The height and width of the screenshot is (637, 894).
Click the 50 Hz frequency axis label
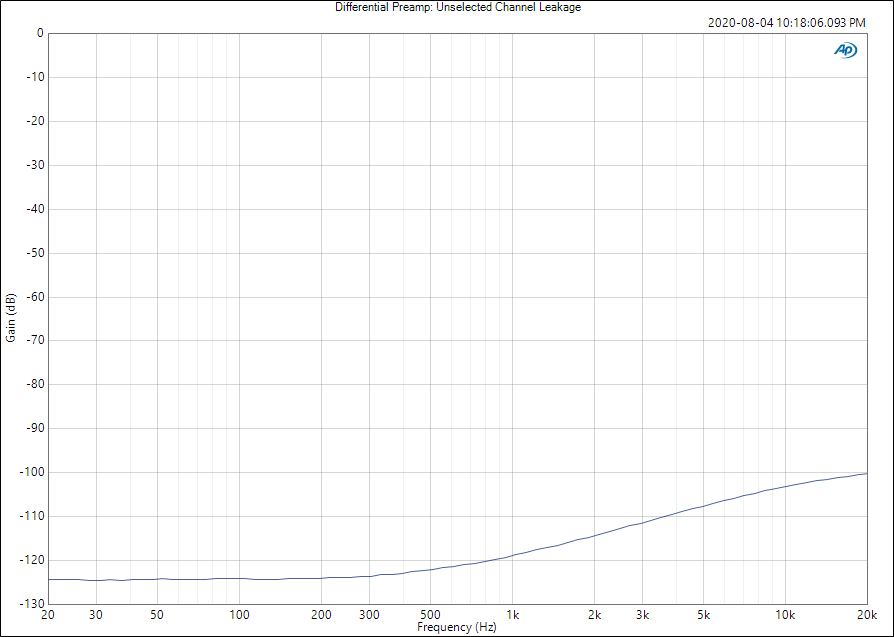(157, 615)
